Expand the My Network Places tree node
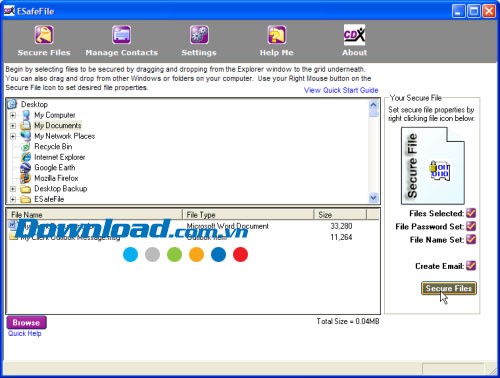500x378 pixels. 13,136
